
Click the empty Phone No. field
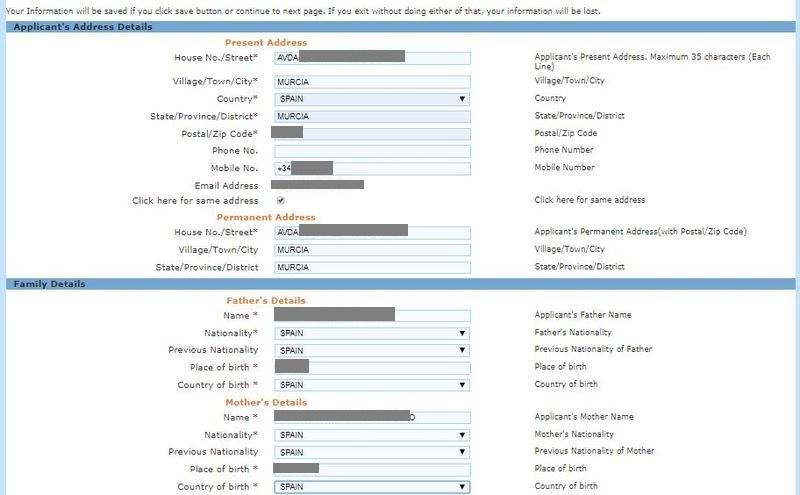pyautogui.click(x=372, y=151)
